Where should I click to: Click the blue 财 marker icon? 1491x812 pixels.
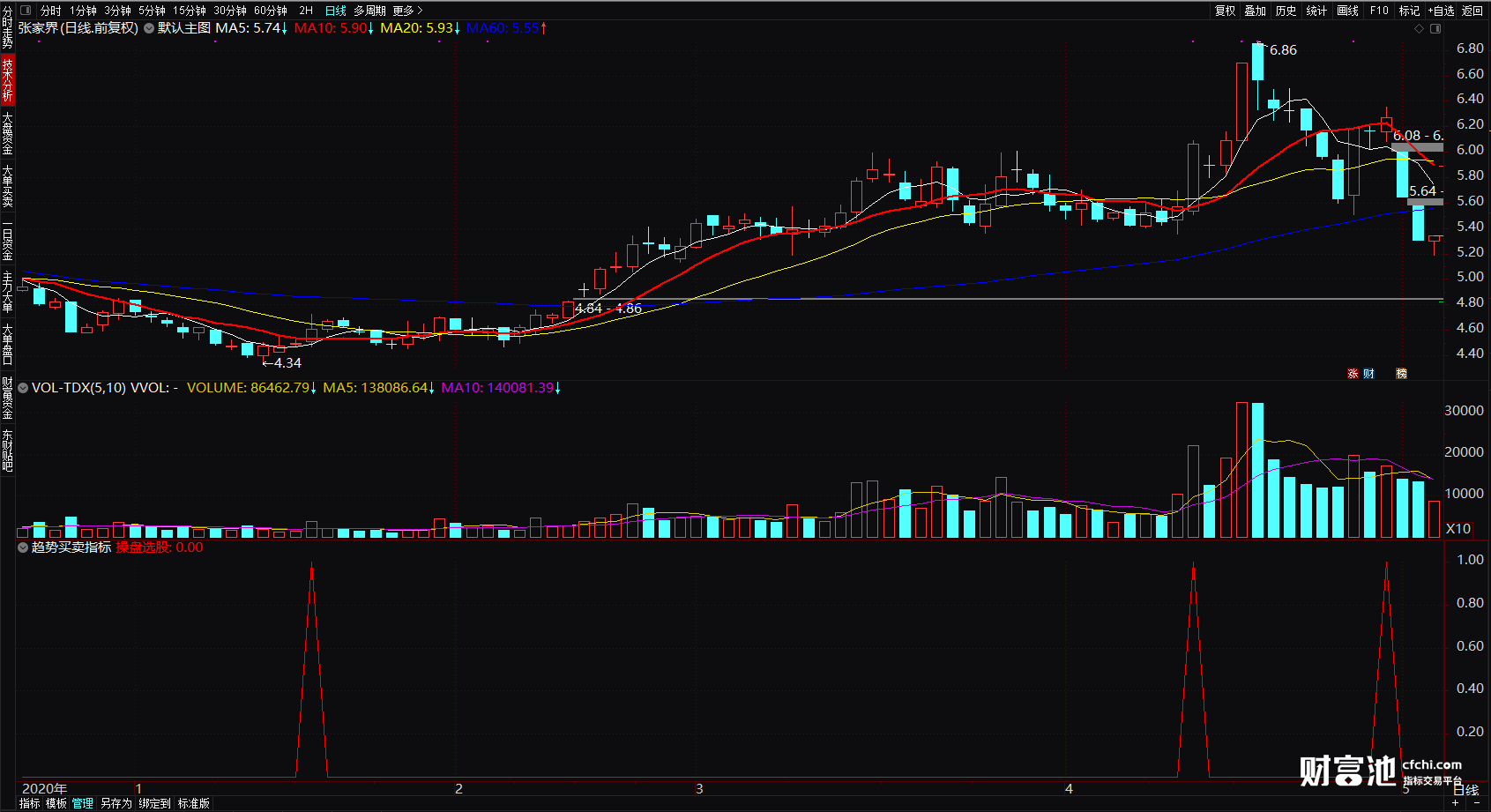click(1368, 374)
